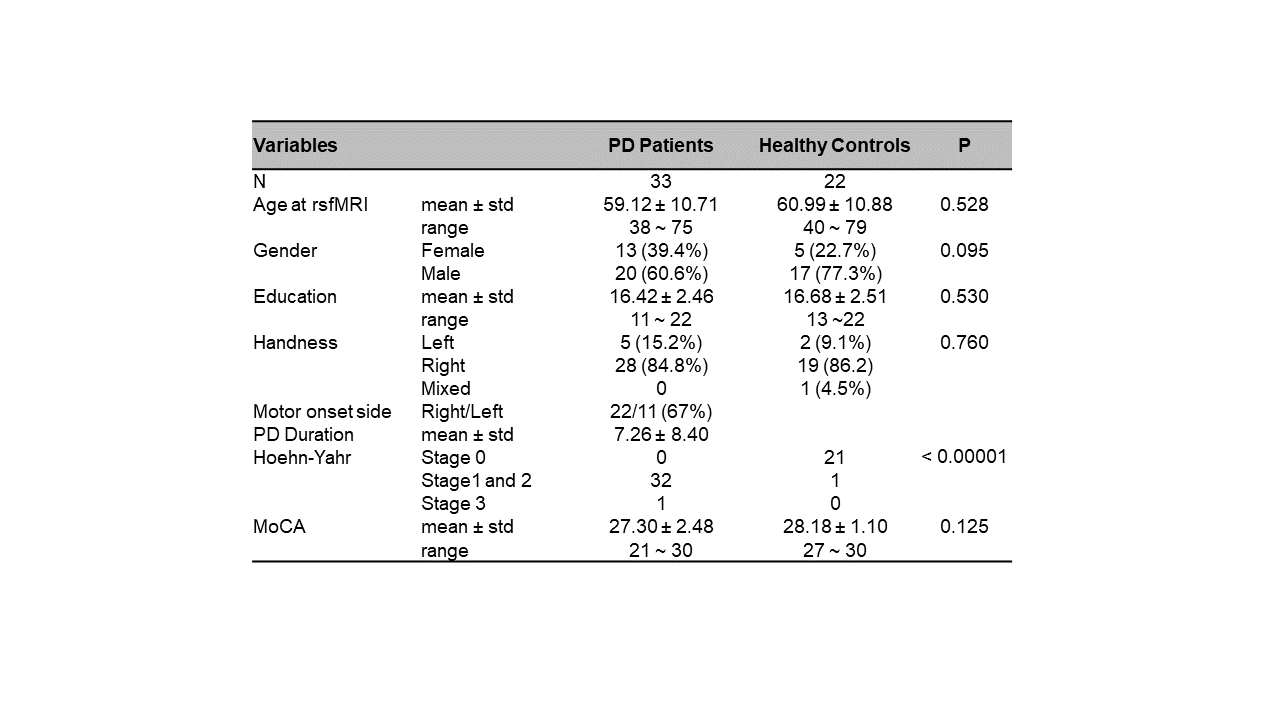Screen dimensions: 1280x720
Task: Click the Variables column header
Action: 295,146
